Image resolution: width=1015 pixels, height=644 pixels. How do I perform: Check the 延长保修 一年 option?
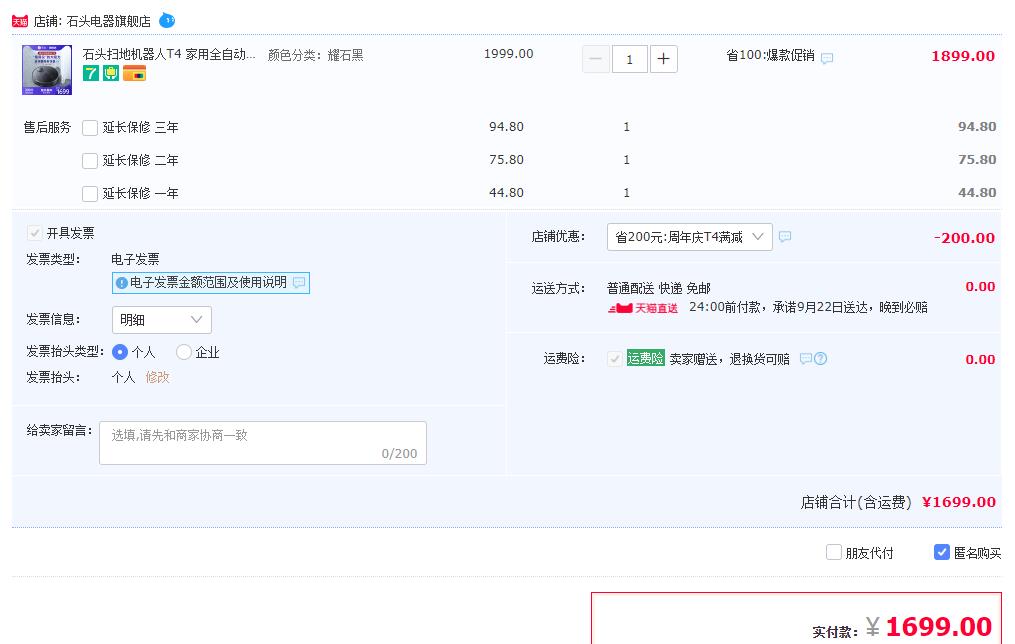[90, 194]
